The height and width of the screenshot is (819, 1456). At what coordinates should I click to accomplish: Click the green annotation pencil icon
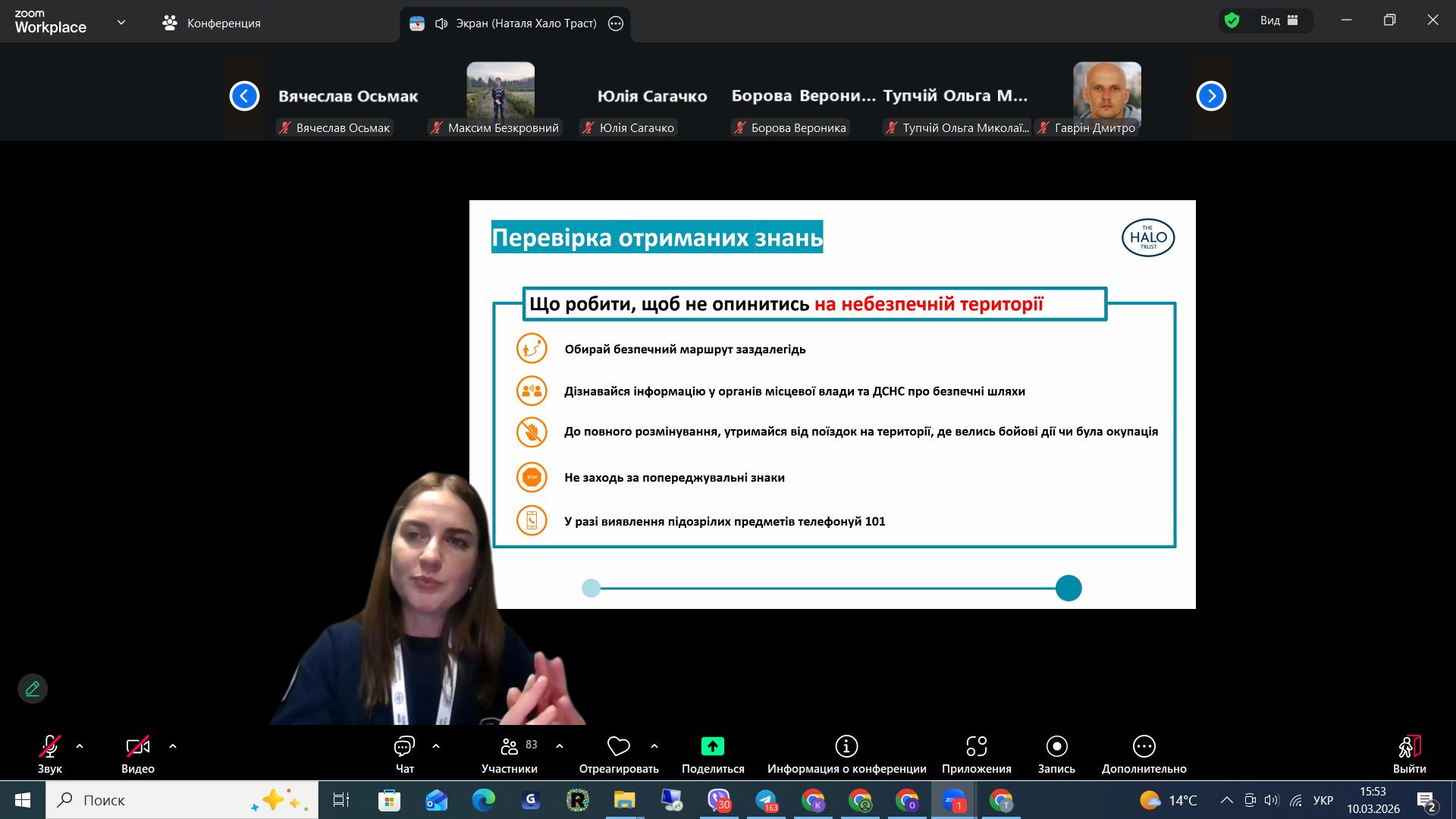pyautogui.click(x=33, y=689)
